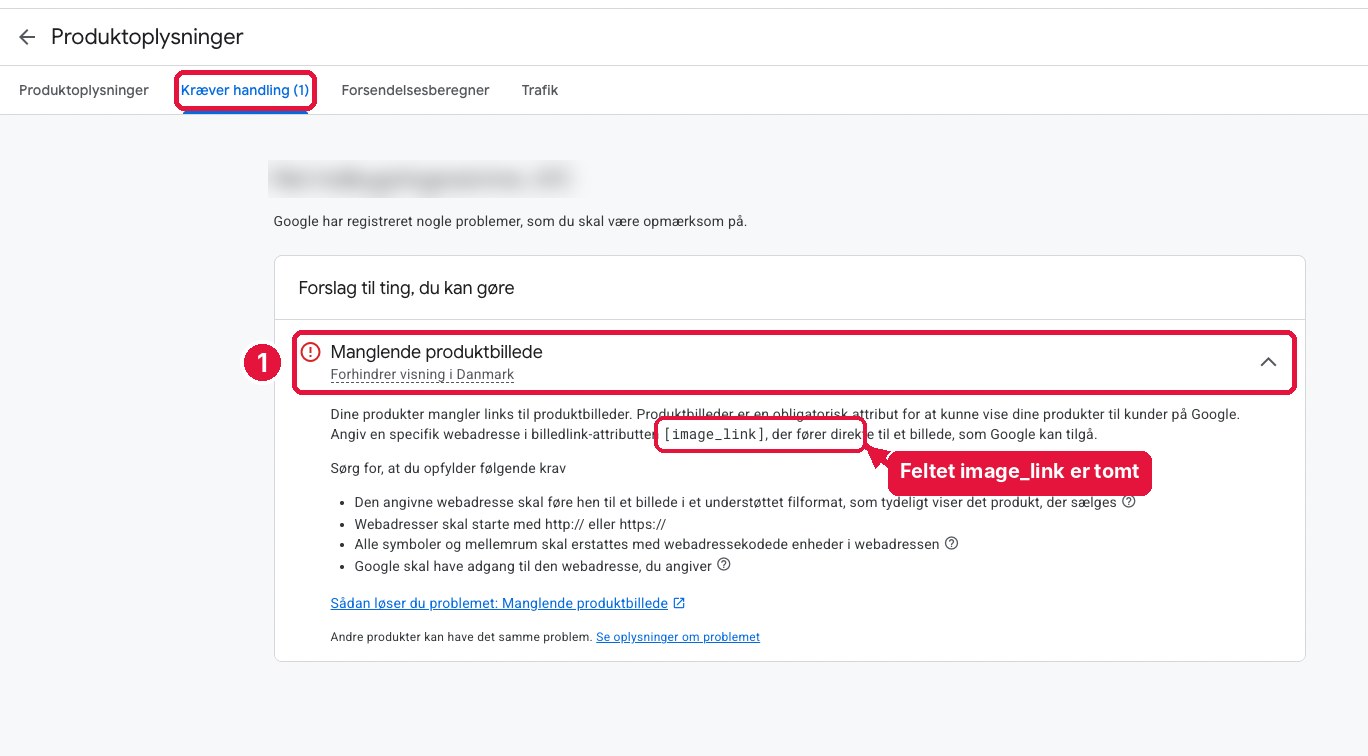Open help icon after 'enheder i webadressen'
Image resolution: width=1368 pixels, height=756 pixels.
[951, 544]
